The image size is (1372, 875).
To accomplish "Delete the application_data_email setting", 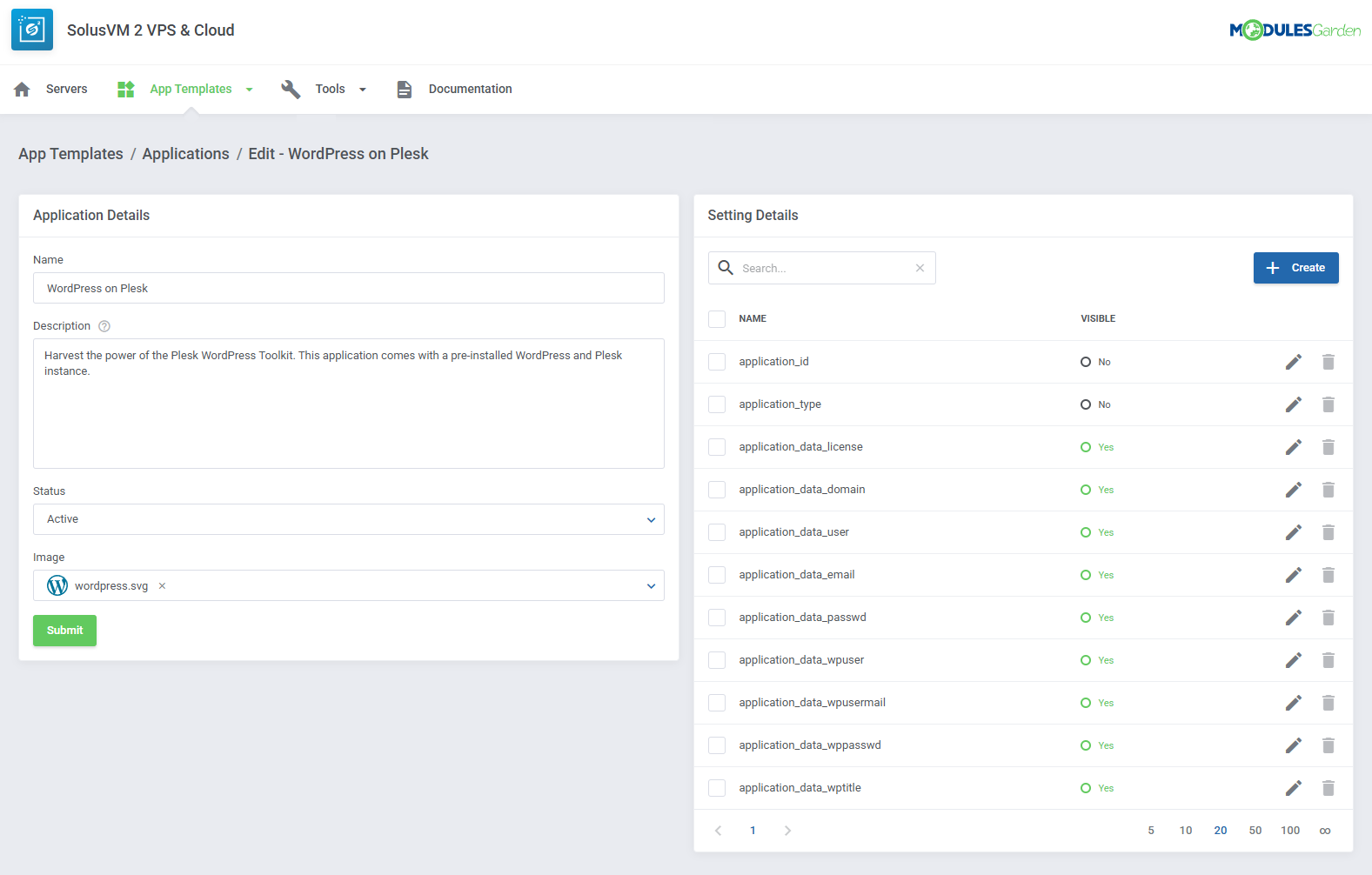I will pyautogui.click(x=1328, y=575).
